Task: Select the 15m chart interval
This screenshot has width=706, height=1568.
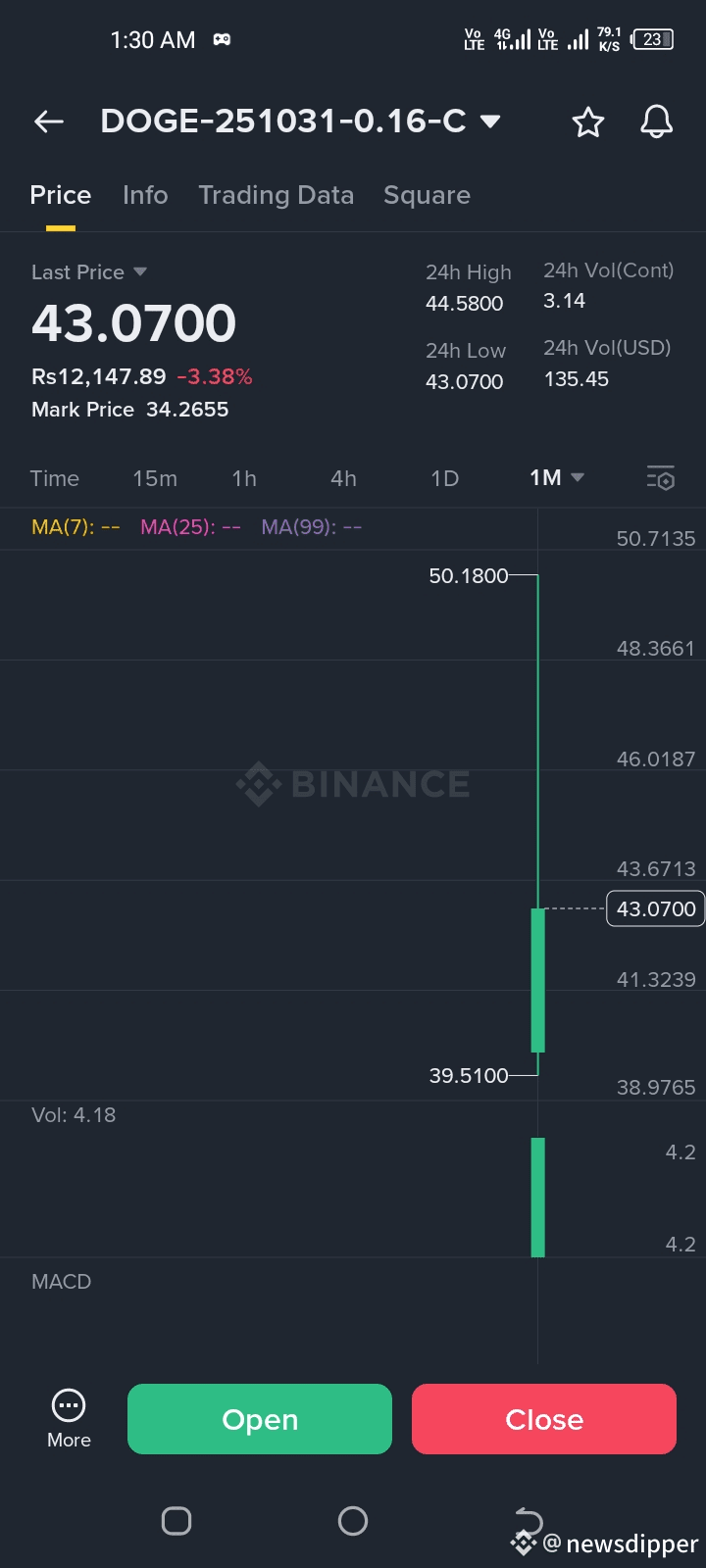Action: tap(155, 478)
